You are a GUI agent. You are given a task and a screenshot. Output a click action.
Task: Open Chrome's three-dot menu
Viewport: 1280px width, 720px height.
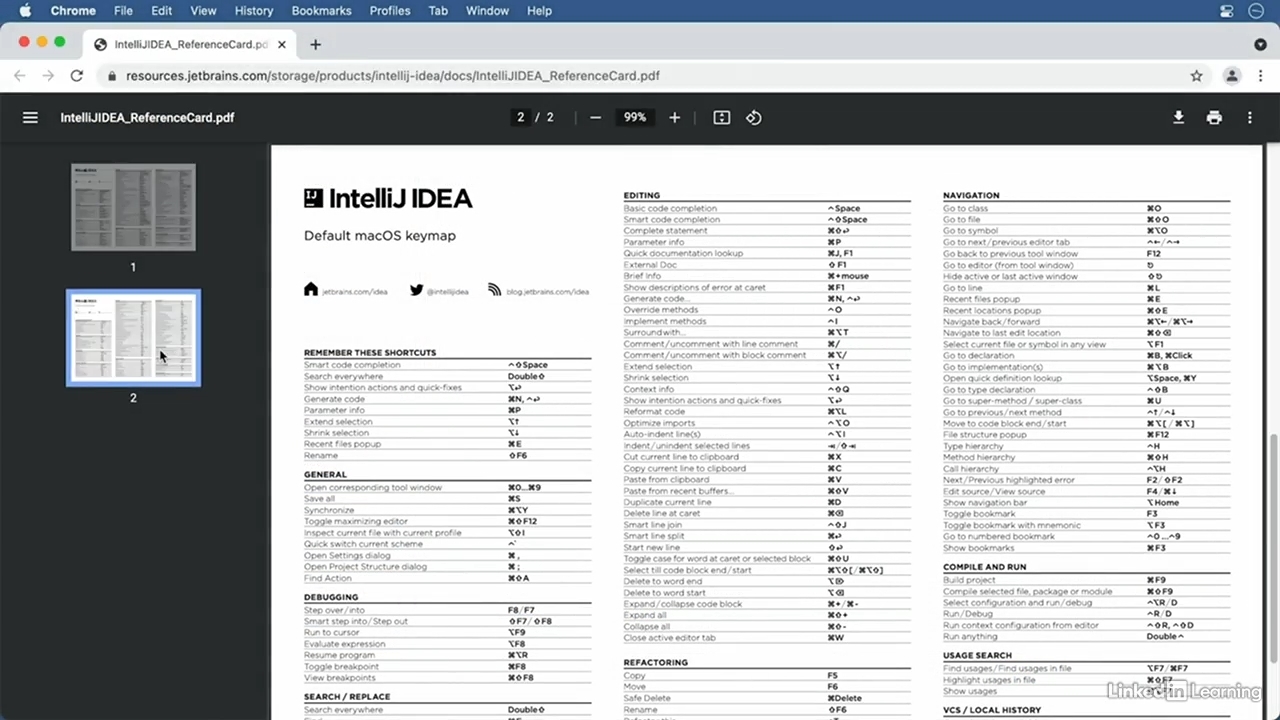(x=1259, y=76)
